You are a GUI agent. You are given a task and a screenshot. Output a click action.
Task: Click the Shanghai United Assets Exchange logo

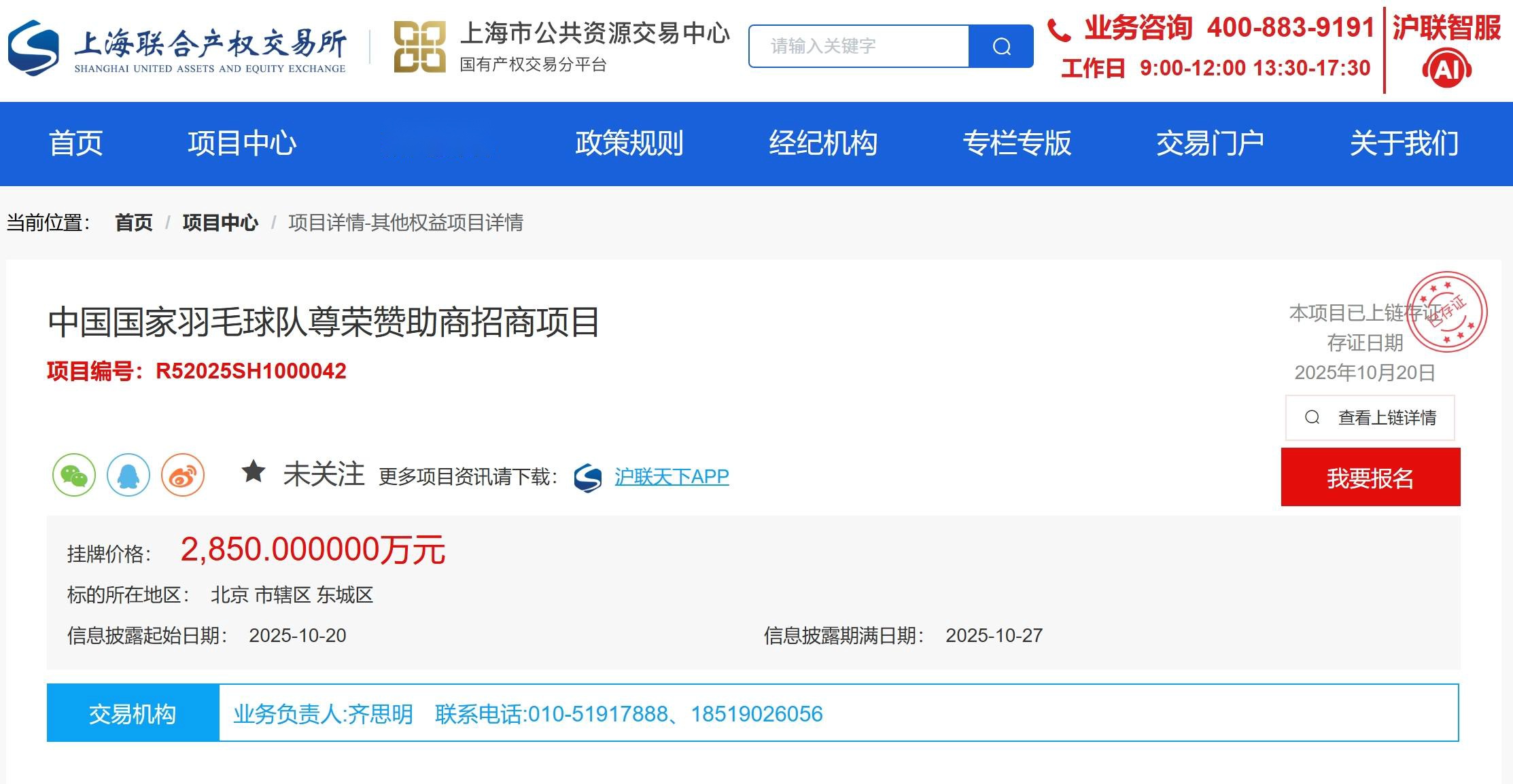tap(177, 47)
